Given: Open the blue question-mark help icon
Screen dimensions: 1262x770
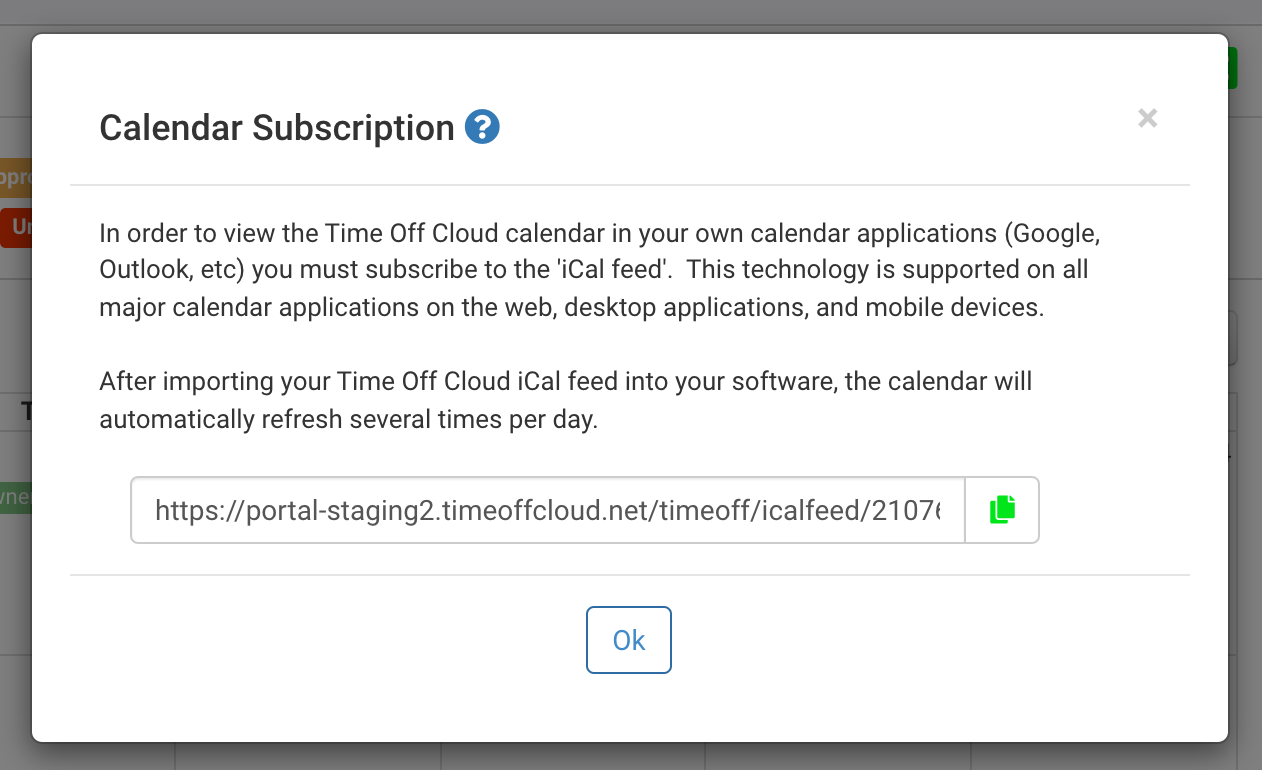Looking at the screenshot, I should tap(482, 127).
